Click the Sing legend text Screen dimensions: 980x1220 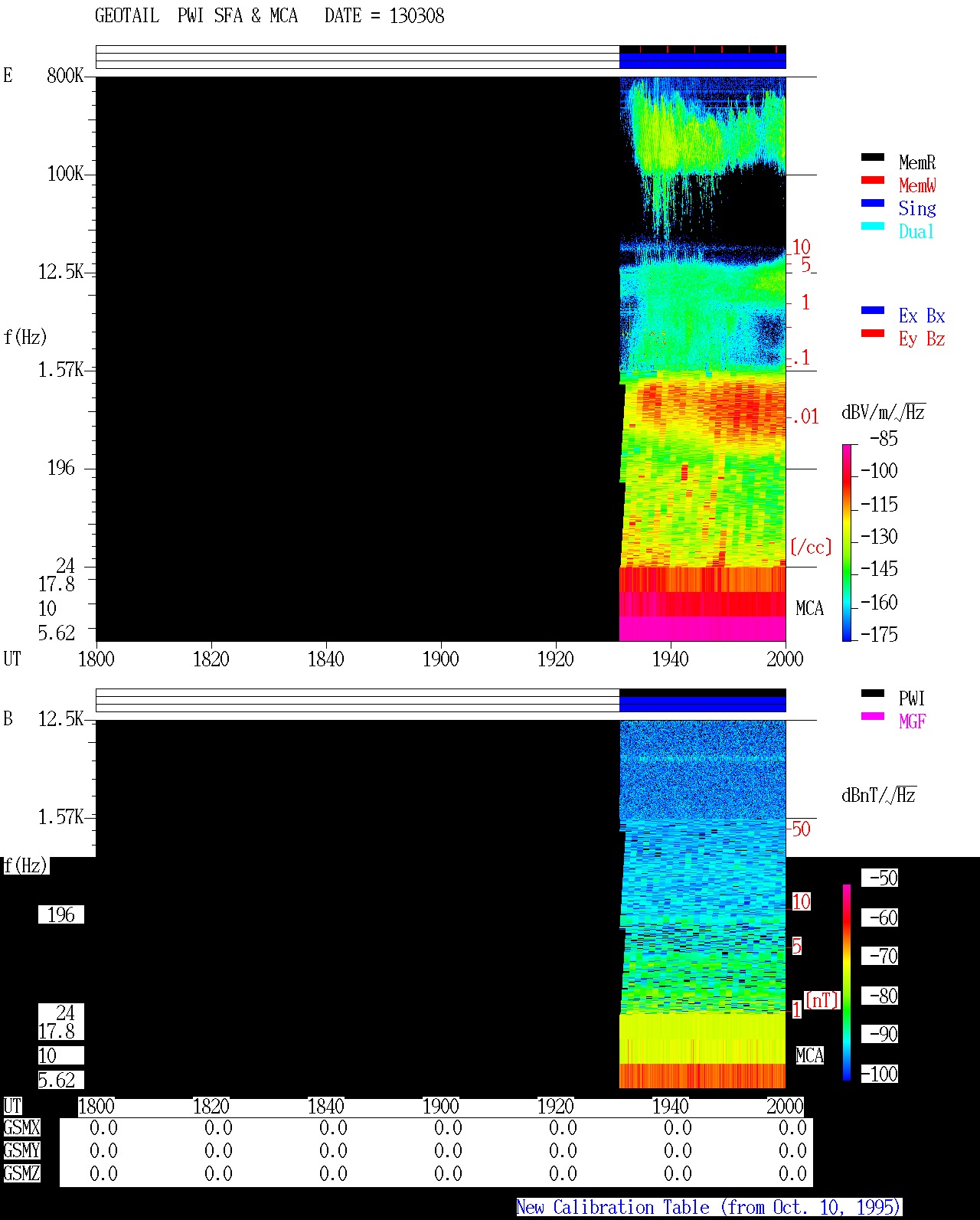click(x=917, y=208)
